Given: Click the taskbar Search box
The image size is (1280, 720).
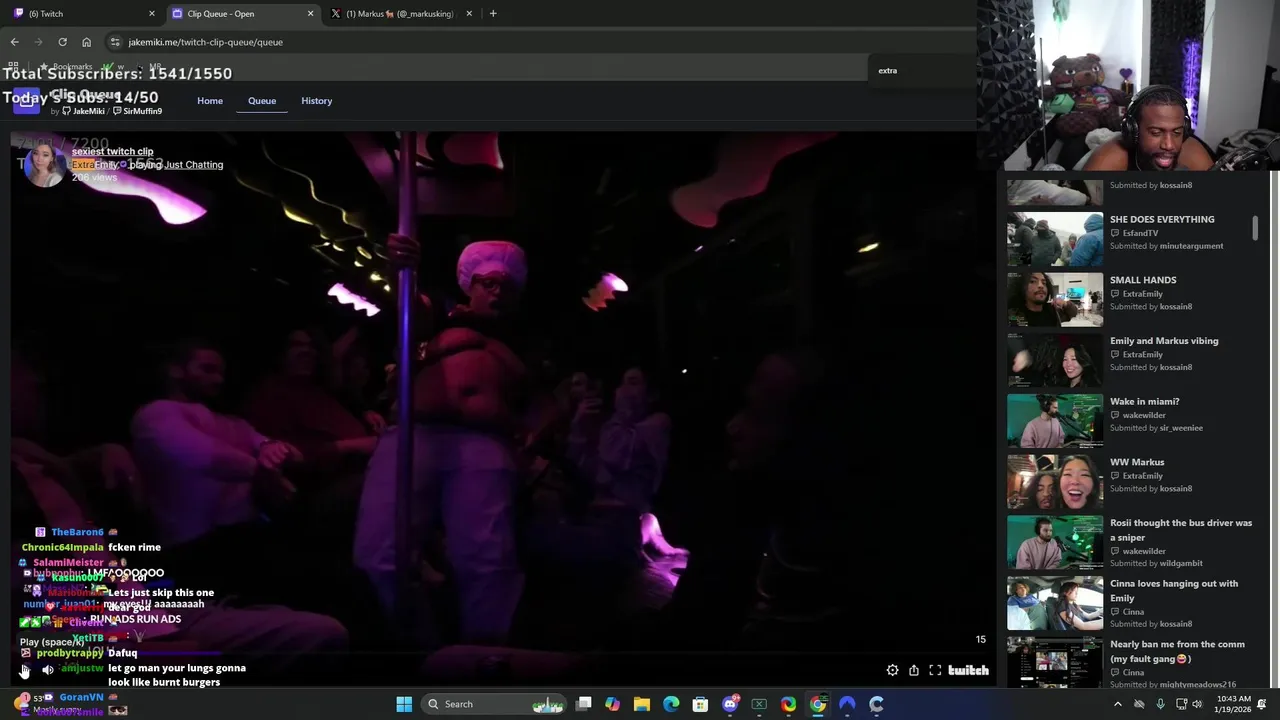Looking at the screenshot, I should 495,704.
